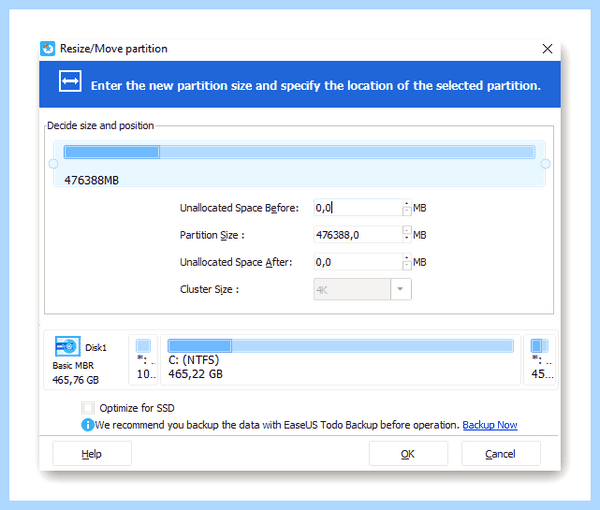Click the Partition Size input field
The width and height of the screenshot is (600, 510).
point(358,235)
